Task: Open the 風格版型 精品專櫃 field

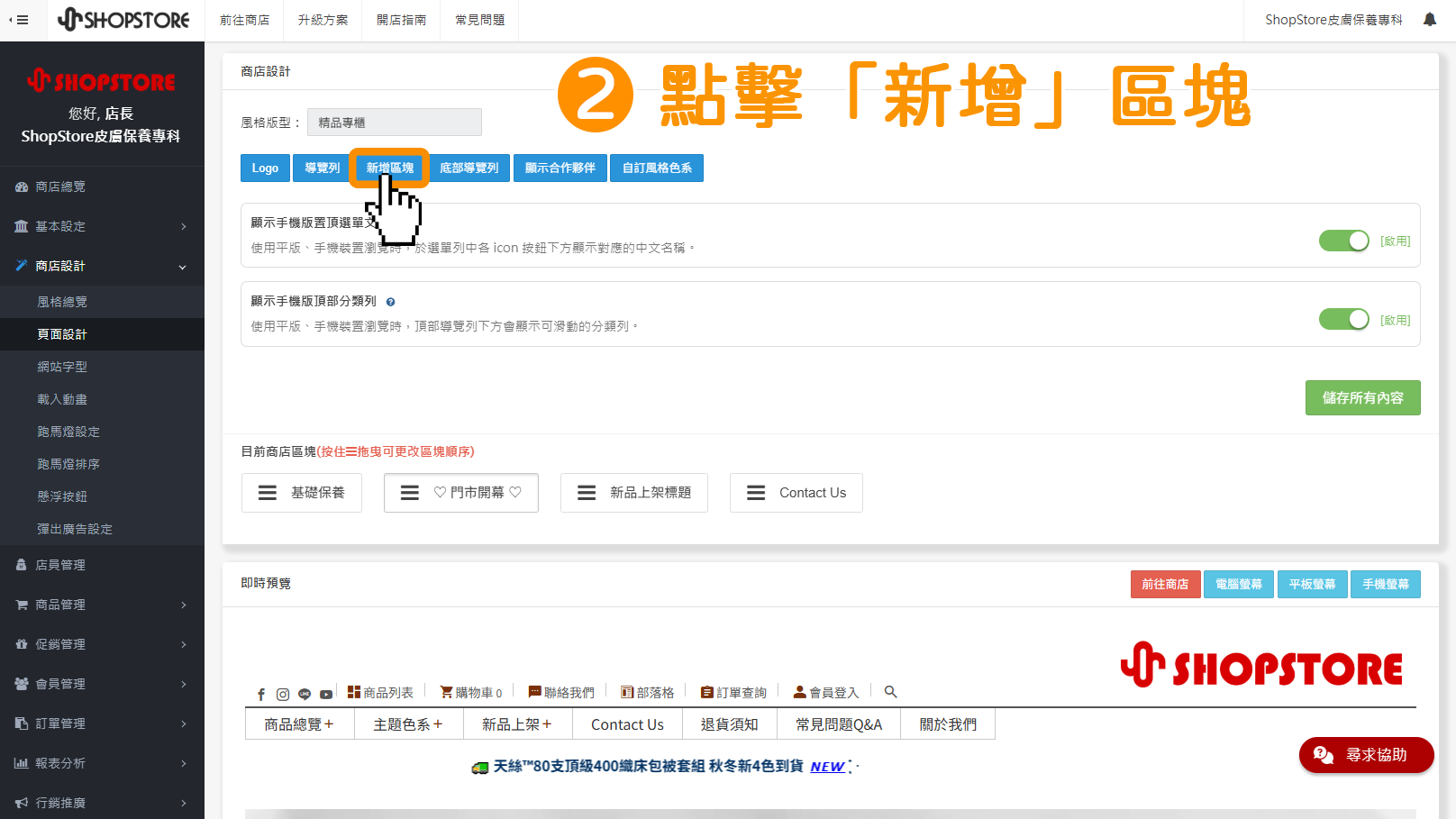Action: 395,123
